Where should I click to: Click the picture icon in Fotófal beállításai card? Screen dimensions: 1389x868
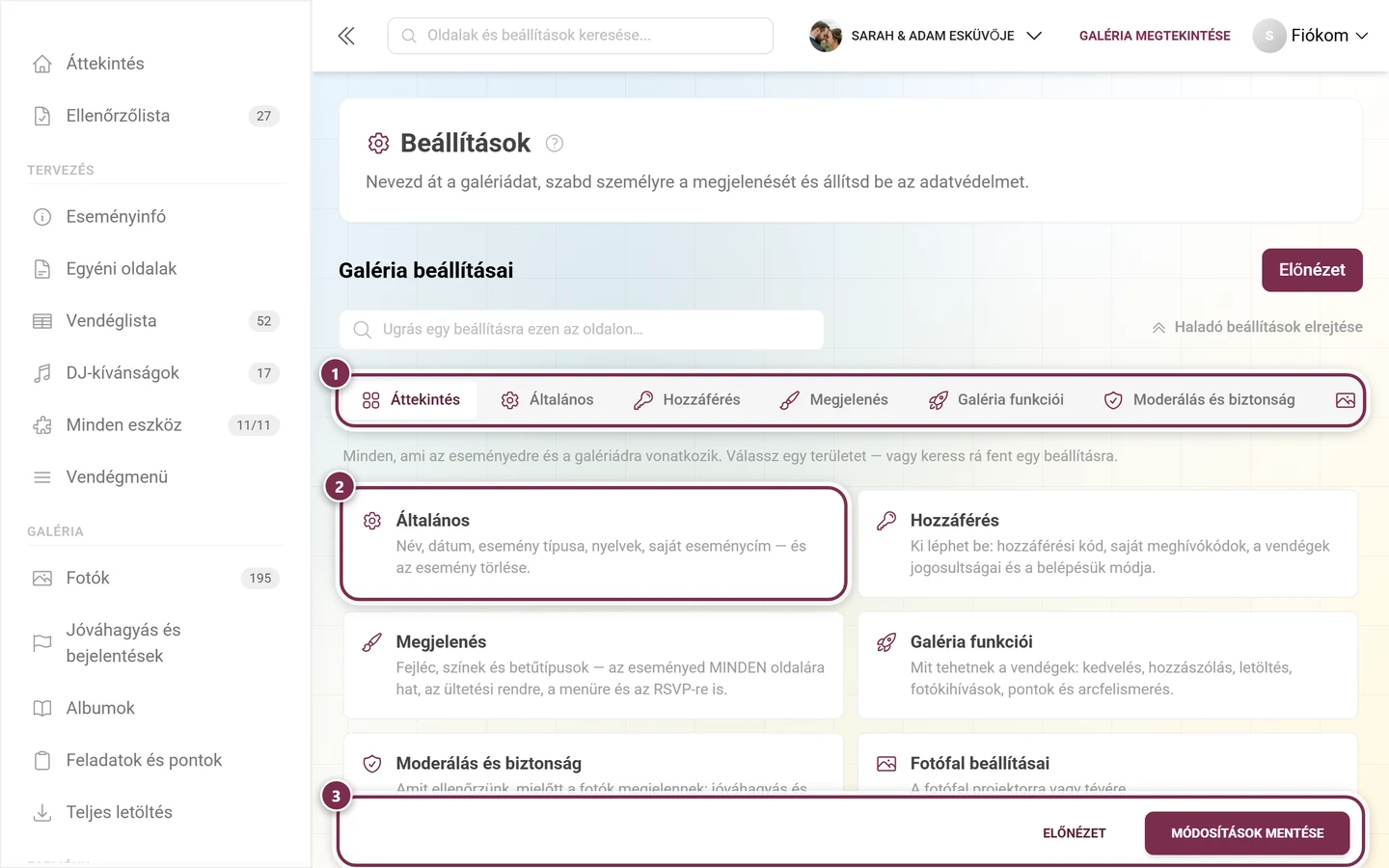[886, 764]
